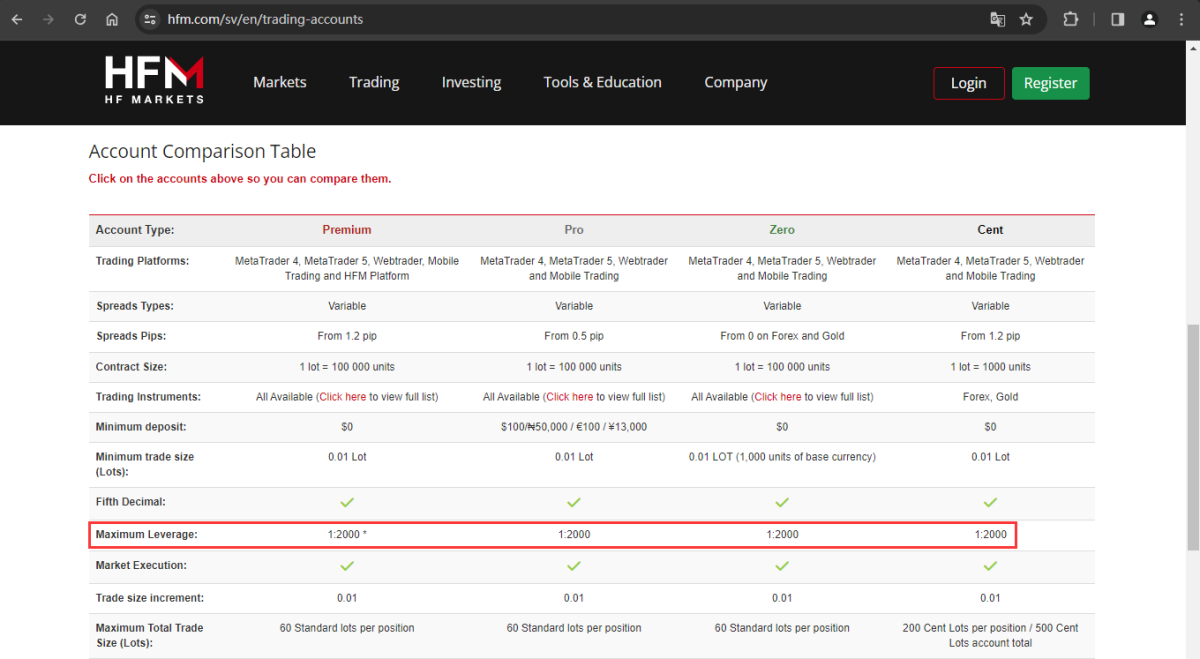Viewport: 1200px width, 659px height.
Task: Reload the page with refresh icon
Action: (80, 19)
